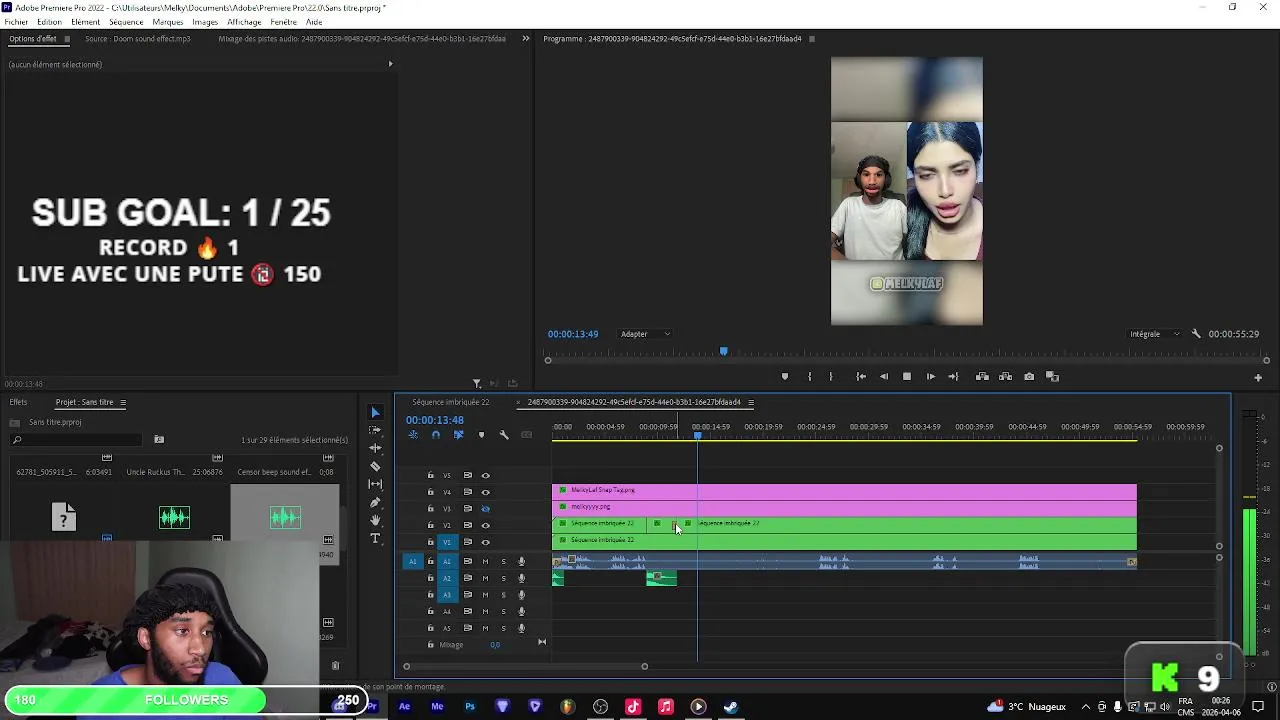1280x720 pixels.
Task: Open Adobe After Effects from taskbar
Action: point(404,707)
